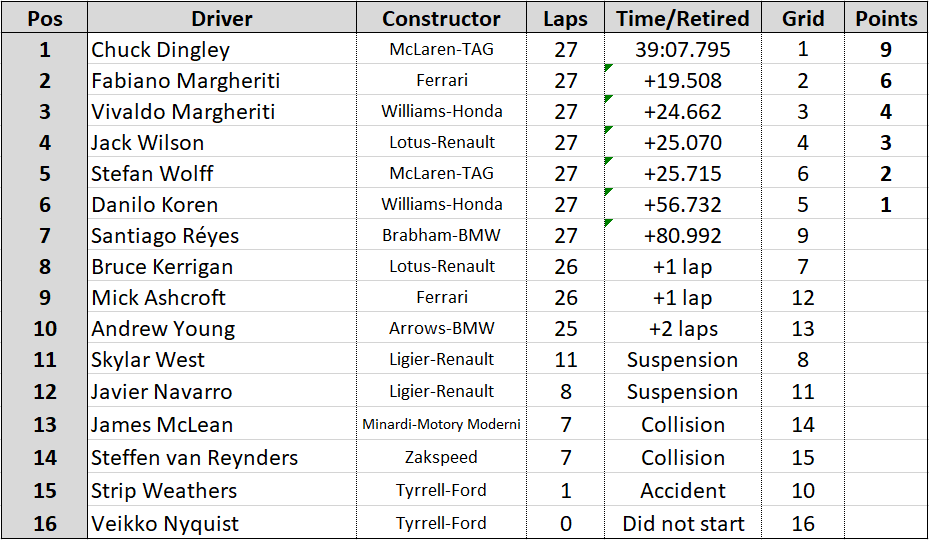929x540 pixels.
Task: Select the Driver column header
Action: click(x=221, y=18)
